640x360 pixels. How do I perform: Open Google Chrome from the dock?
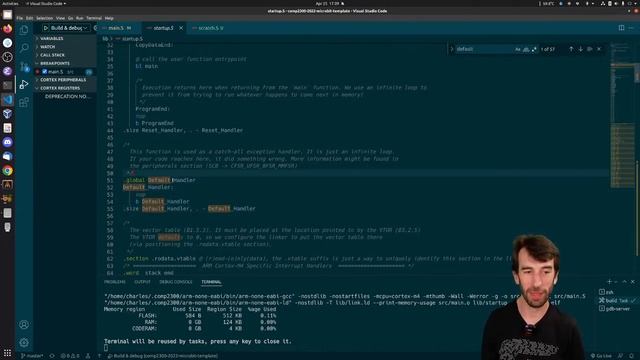(7, 171)
